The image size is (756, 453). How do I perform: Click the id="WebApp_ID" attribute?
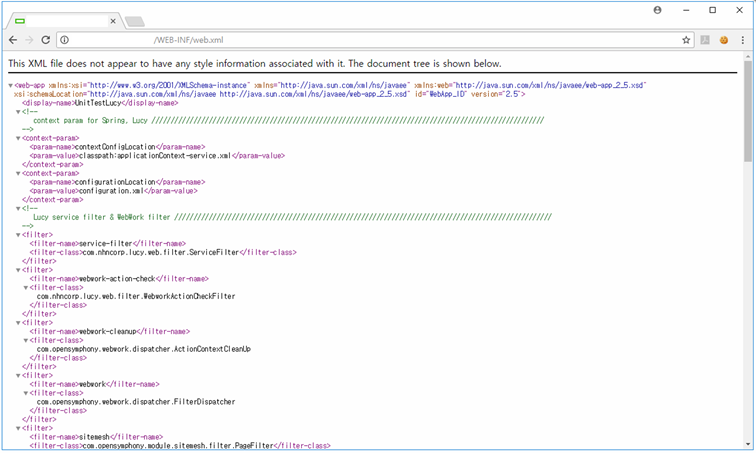441,94
